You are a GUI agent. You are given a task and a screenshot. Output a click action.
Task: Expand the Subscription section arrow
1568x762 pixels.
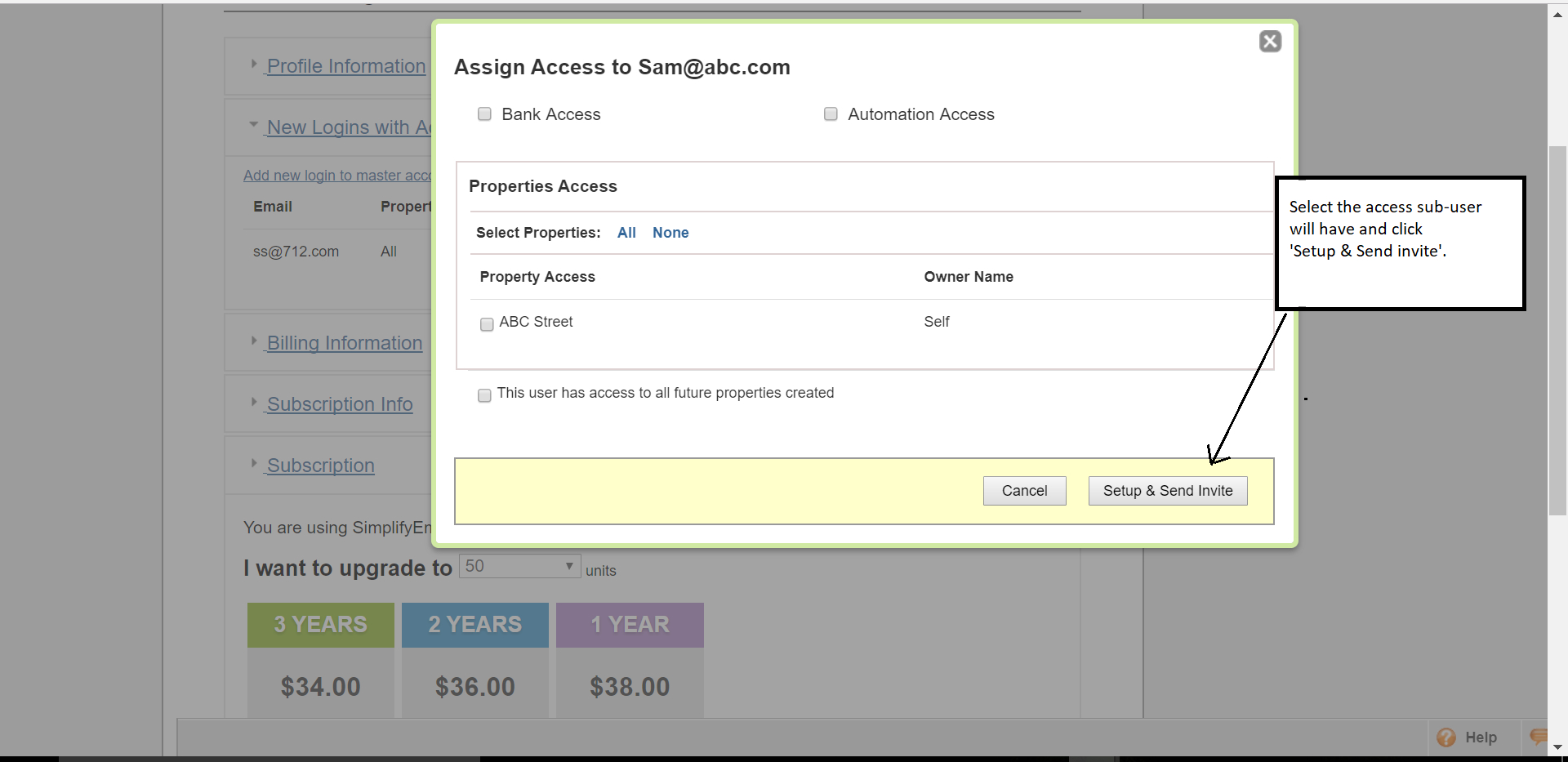click(x=254, y=463)
